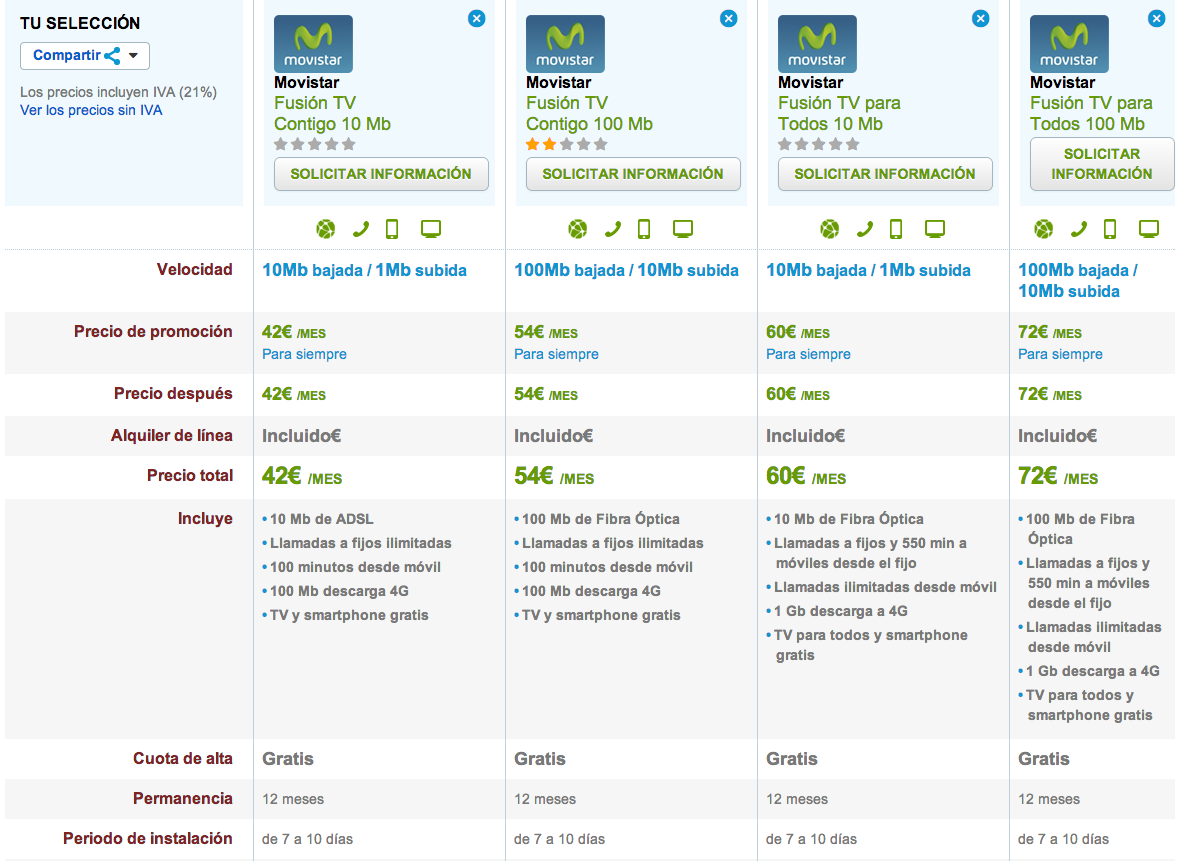Image resolution: width=1181 pixels, height=861 pixels.
Task: Remove Fusión TV Contigo 100 Mb column
Action: click(x=728, y=18)
